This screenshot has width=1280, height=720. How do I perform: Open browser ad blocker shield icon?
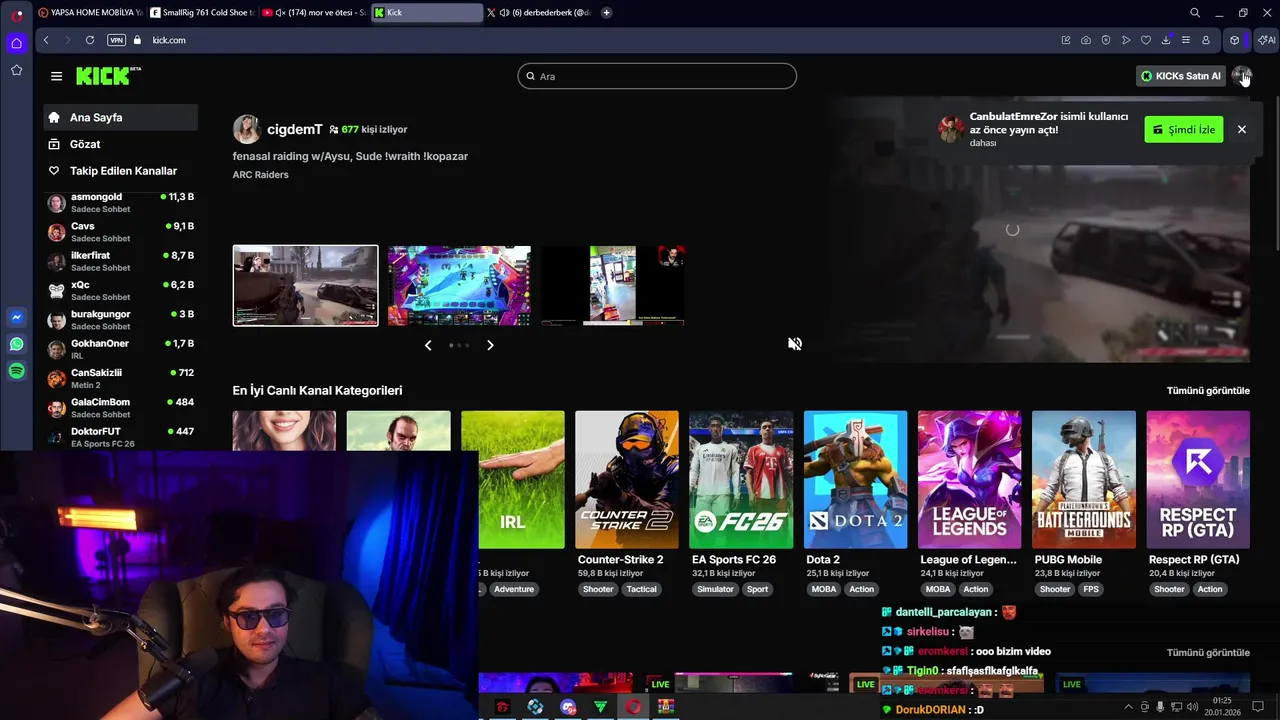pos(1106,40)
